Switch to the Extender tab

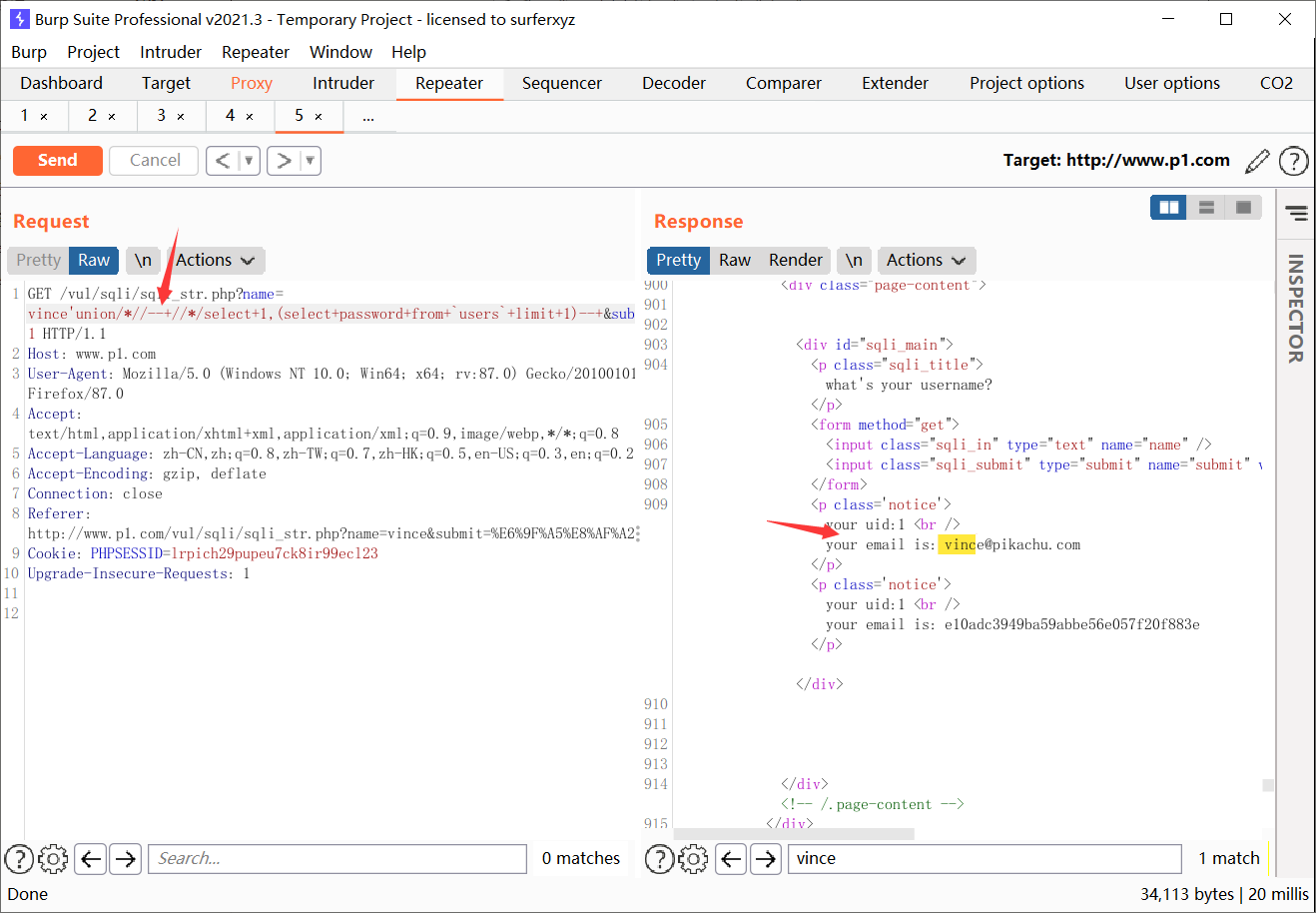click(x=896, y=83)
